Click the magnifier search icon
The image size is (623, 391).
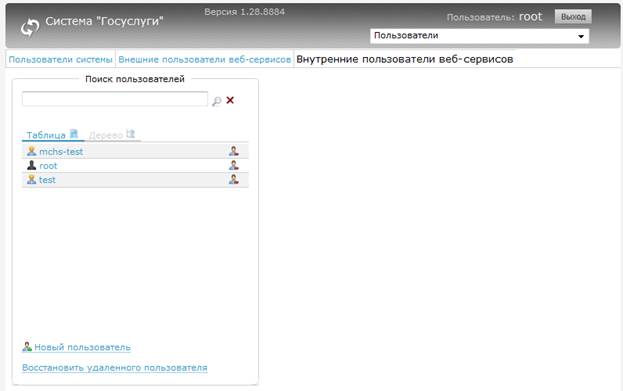[217, 101]
